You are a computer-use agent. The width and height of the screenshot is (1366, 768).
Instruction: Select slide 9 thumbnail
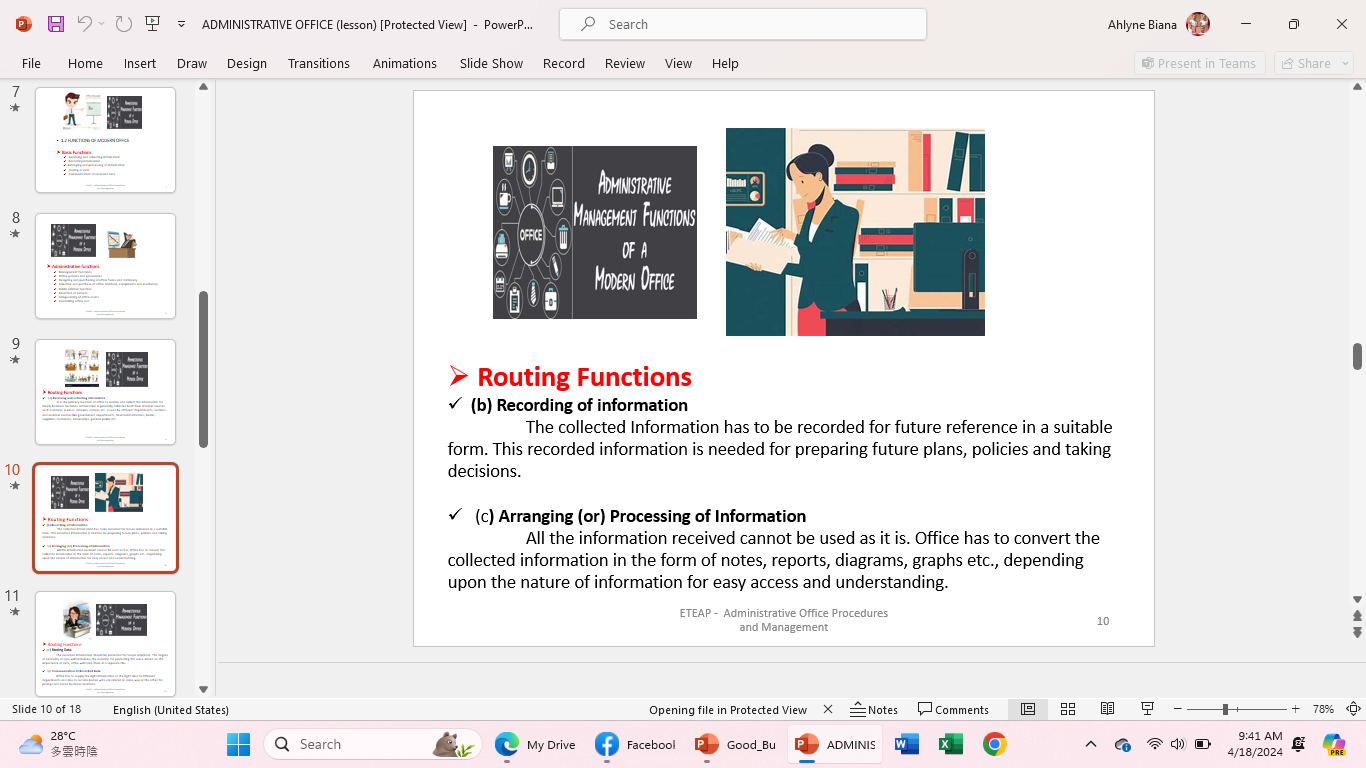(x=105, y=392)
